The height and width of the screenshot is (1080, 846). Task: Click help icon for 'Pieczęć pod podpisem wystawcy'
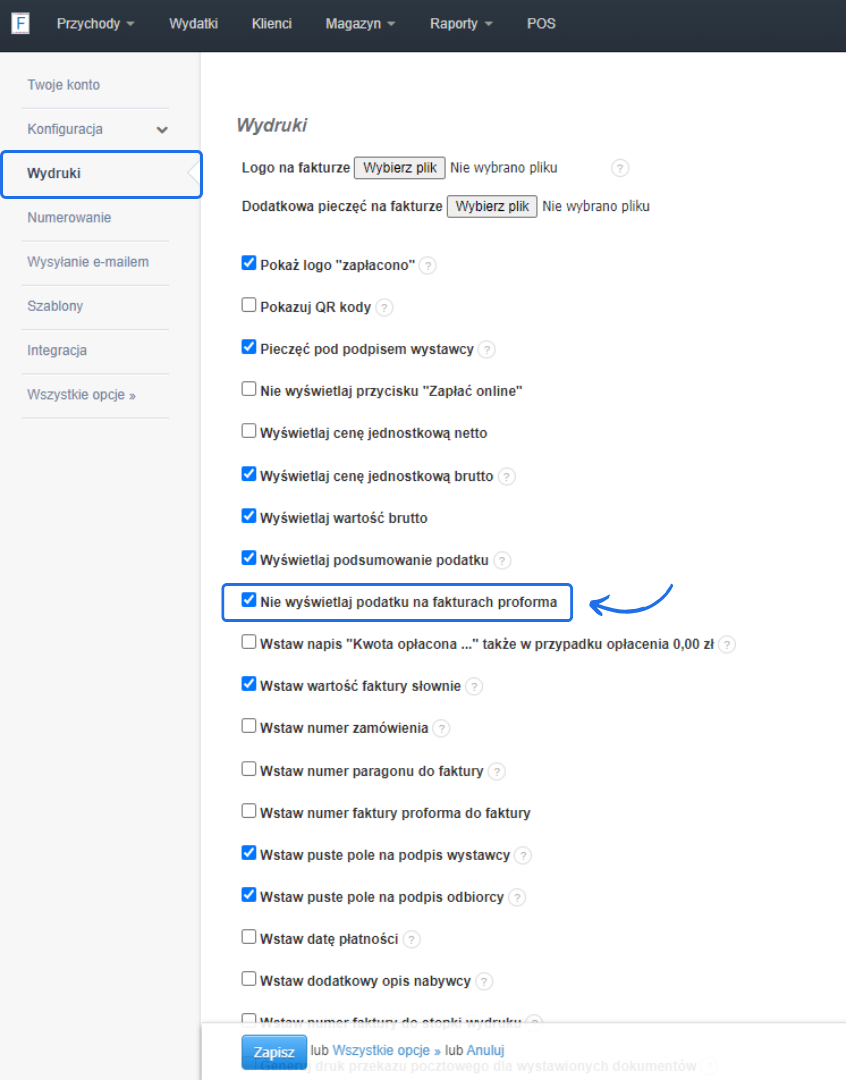487,350
